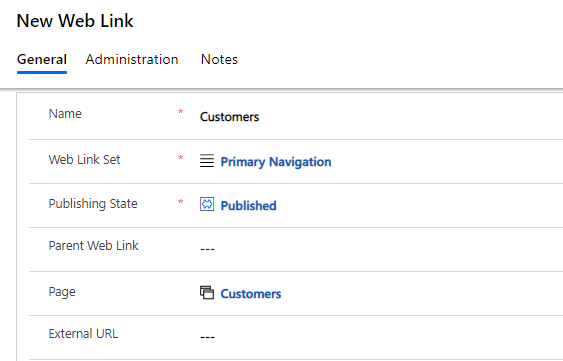Click the web page icon beside Customers
This screenshot has height=361, width=563.
click(207, 292)
